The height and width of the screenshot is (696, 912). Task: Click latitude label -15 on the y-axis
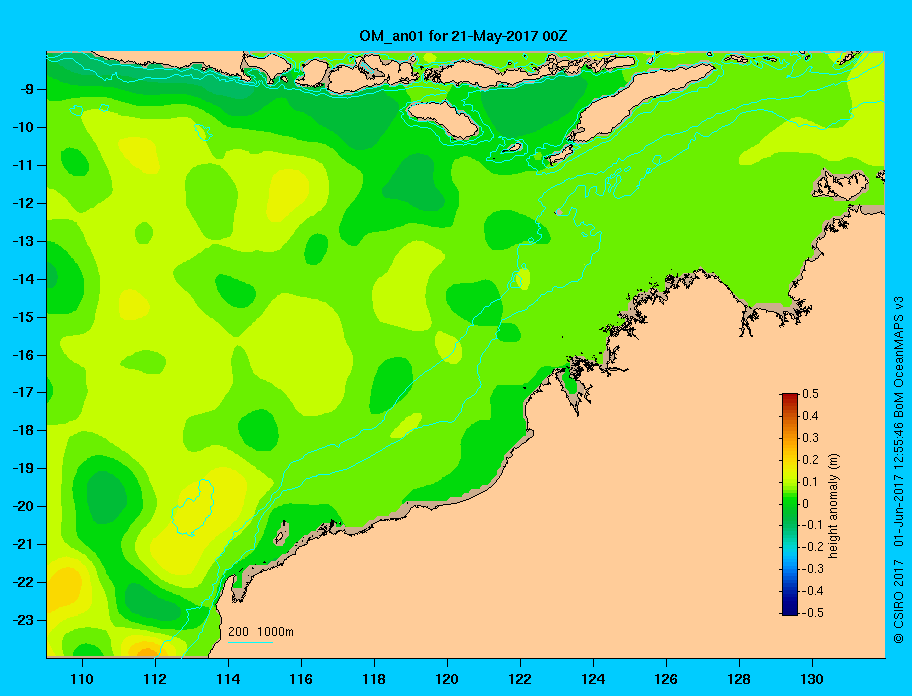[24, 317]
